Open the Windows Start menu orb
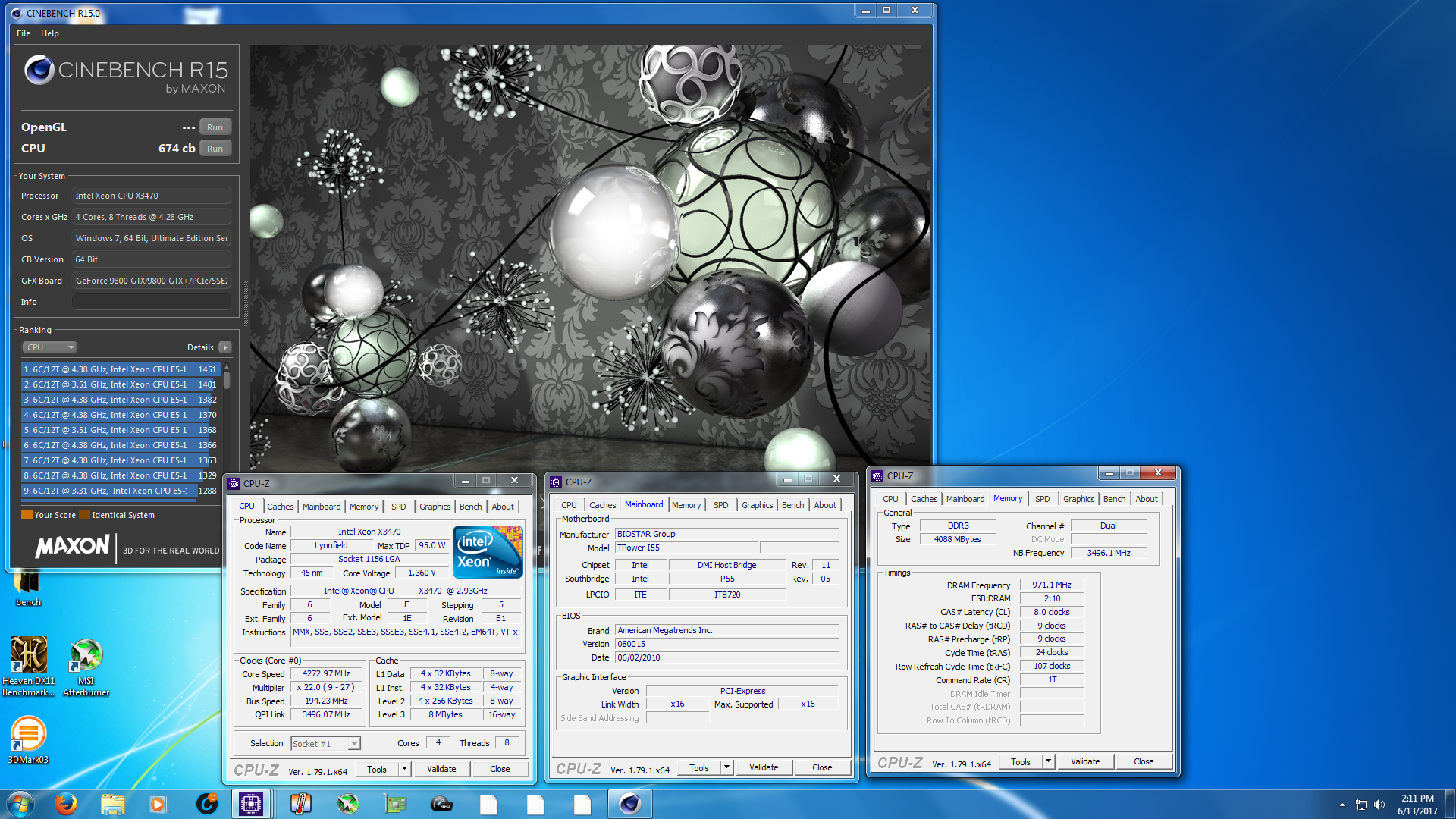 pos(20,804)
